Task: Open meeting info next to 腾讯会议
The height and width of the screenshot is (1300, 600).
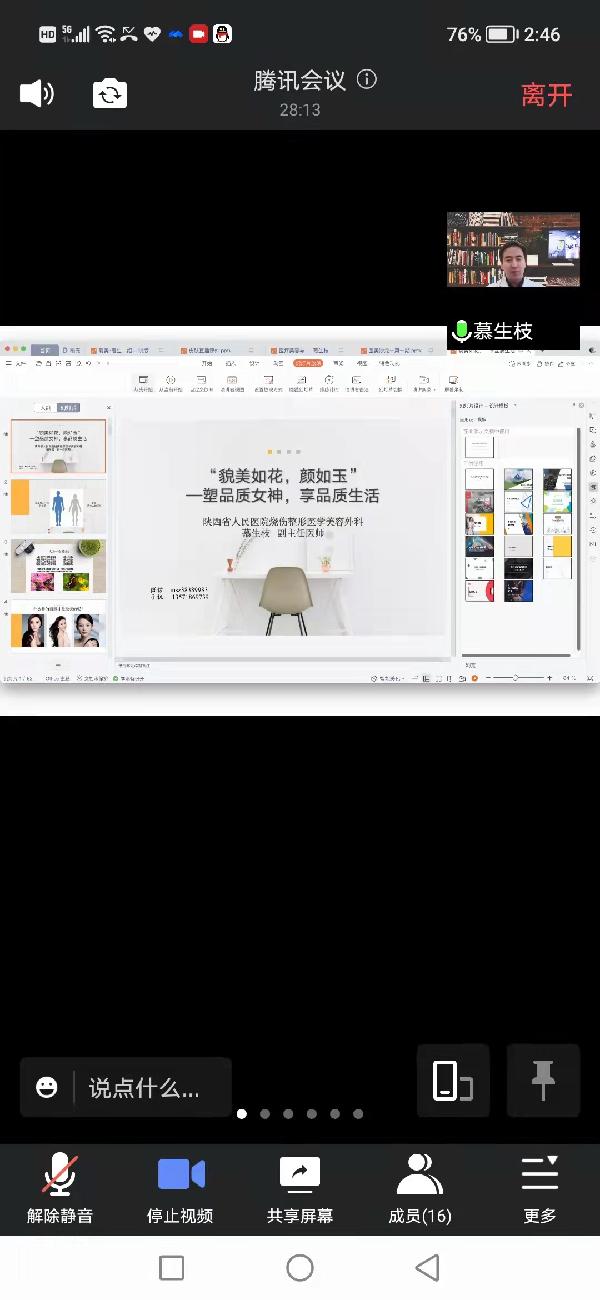Action: click(367, 80)
